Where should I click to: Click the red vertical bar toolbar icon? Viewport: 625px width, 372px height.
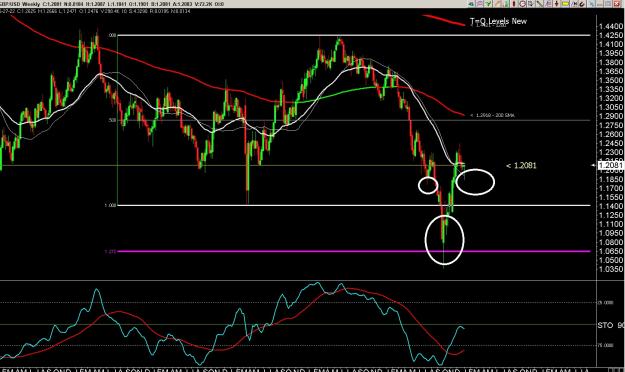[x=514, y=4]
